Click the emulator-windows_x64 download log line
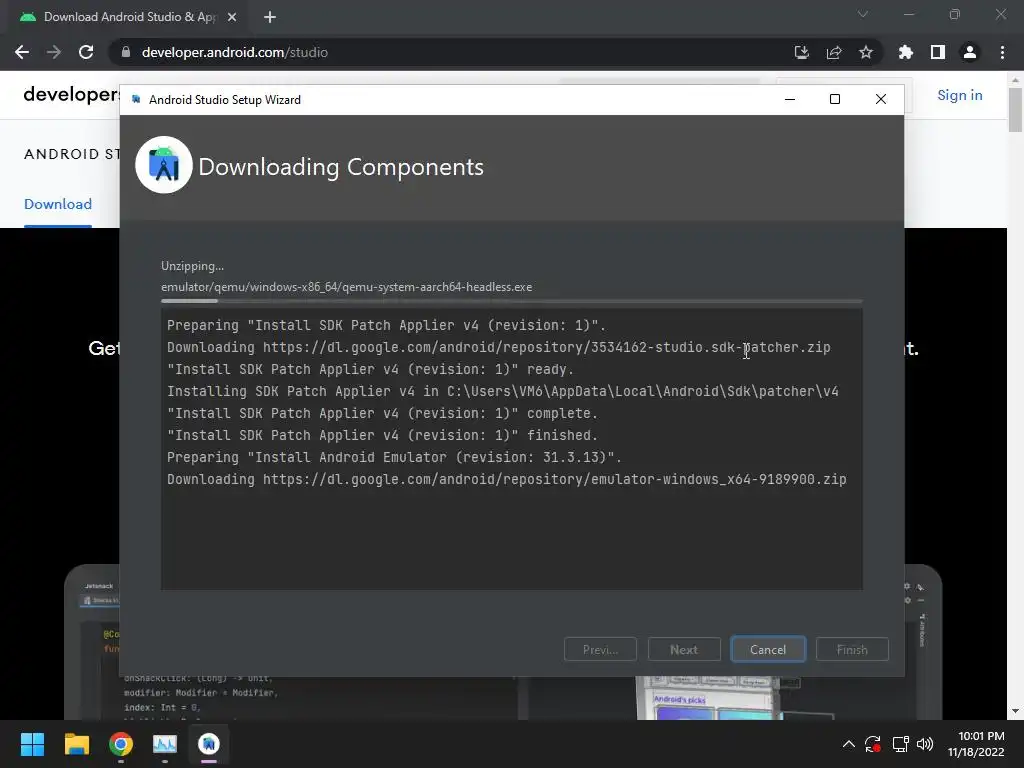The height and width of the screenshot is (768, 1024). (506, 479)
